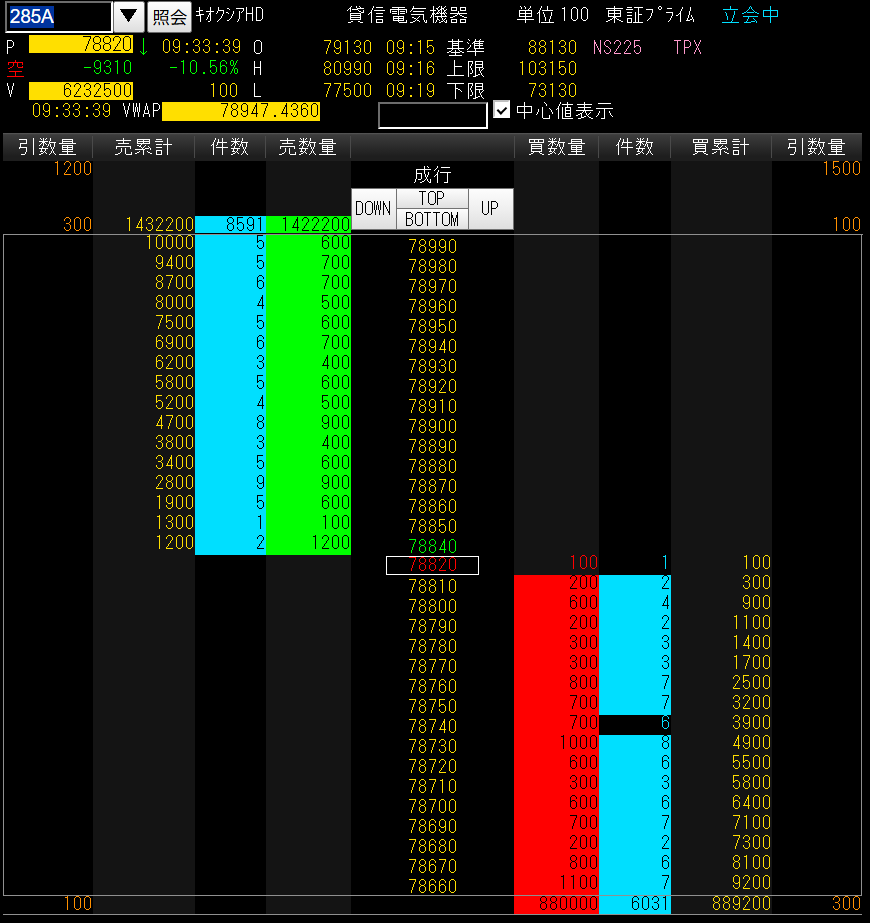The width and height of the screenshot is (870, 923).
Task: Click the red 空 short-sale indicator
Action: point(15,69)
